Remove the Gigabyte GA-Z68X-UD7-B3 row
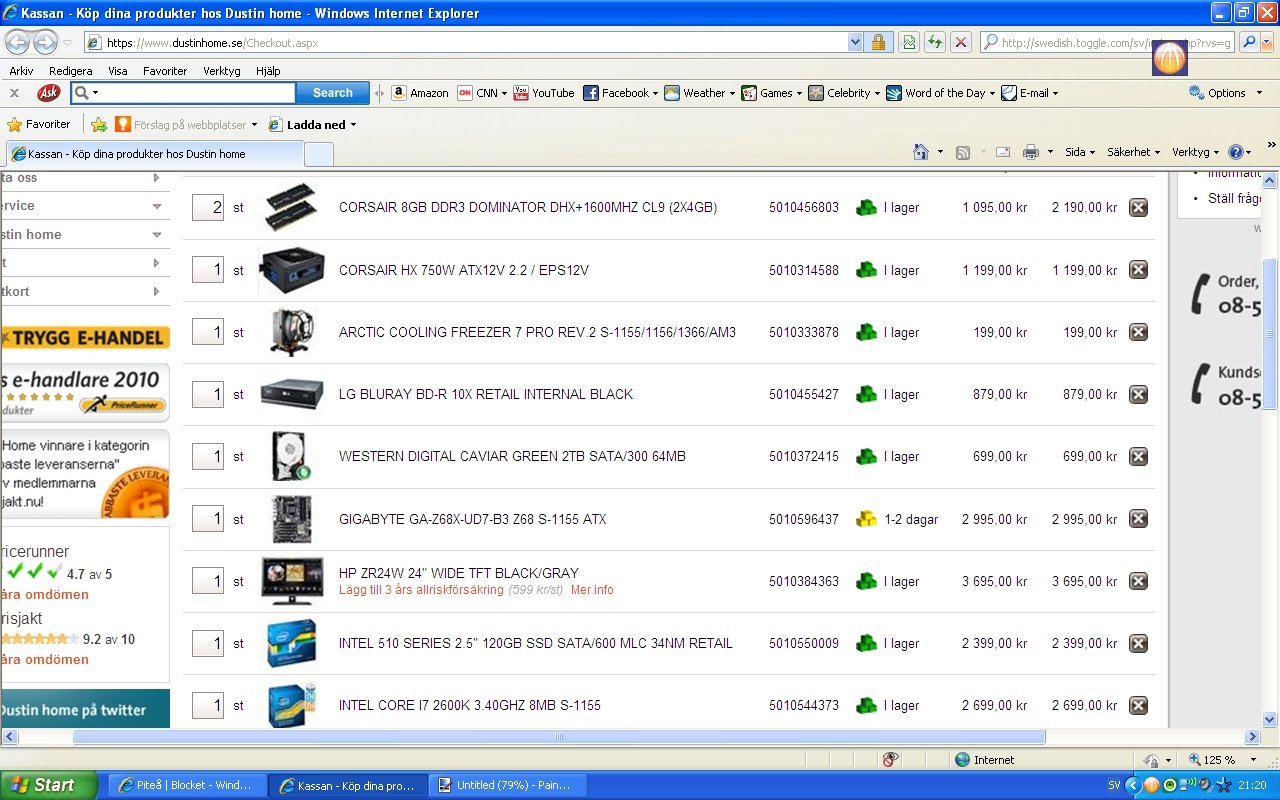Image resolution: width=1280 pixels, height=800 pixels. (1138, 518)
